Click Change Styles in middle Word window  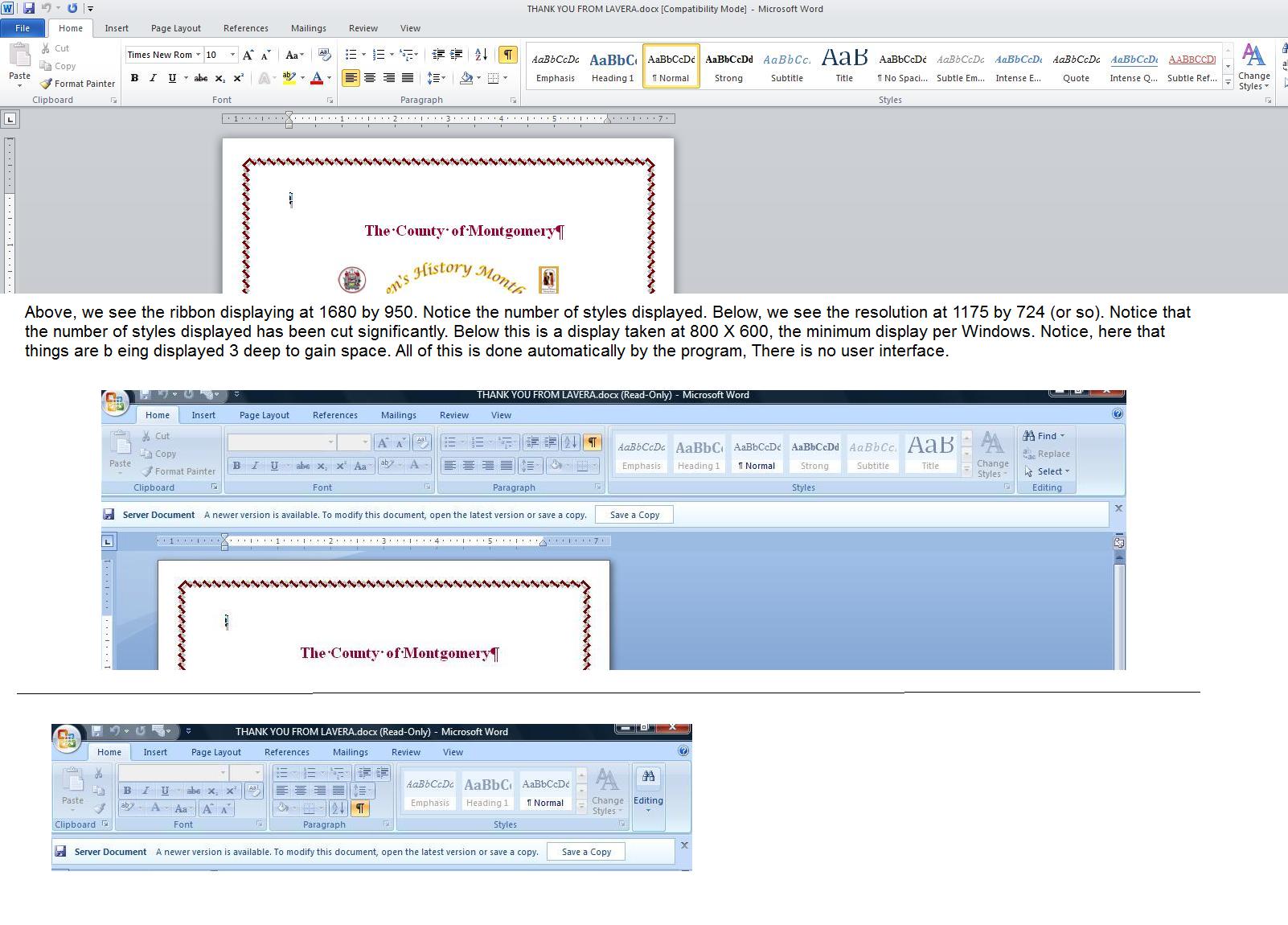pyautogui.click(x=992, y=454)
